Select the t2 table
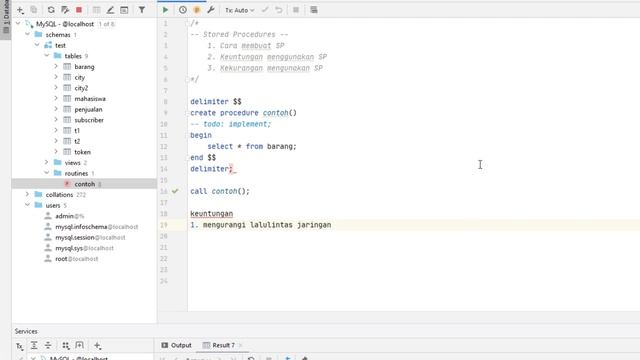Image resolution: width=640 pixels, height=360 pixels. coord(77,141)
